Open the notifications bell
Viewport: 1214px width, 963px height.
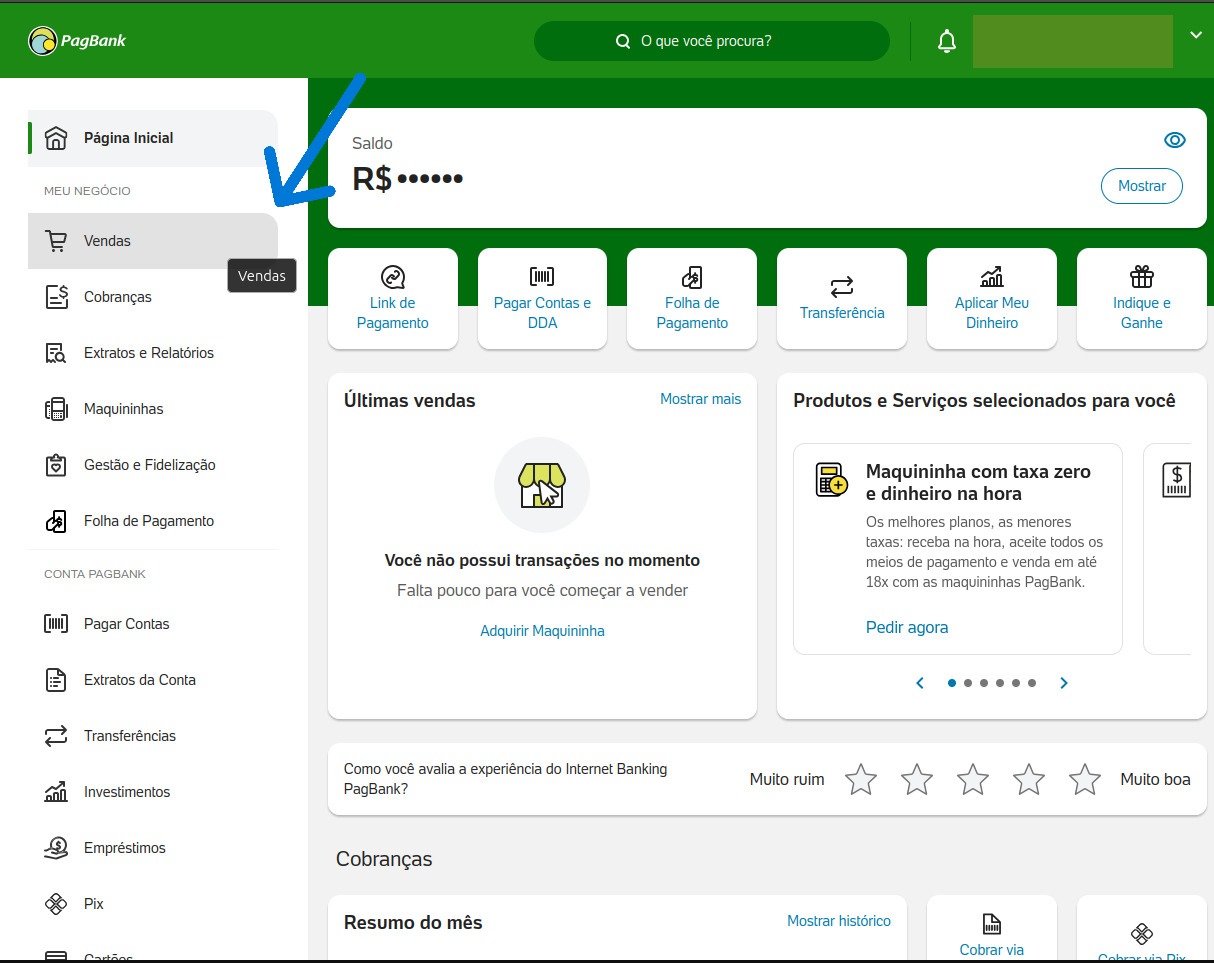[x=946, y=41]
